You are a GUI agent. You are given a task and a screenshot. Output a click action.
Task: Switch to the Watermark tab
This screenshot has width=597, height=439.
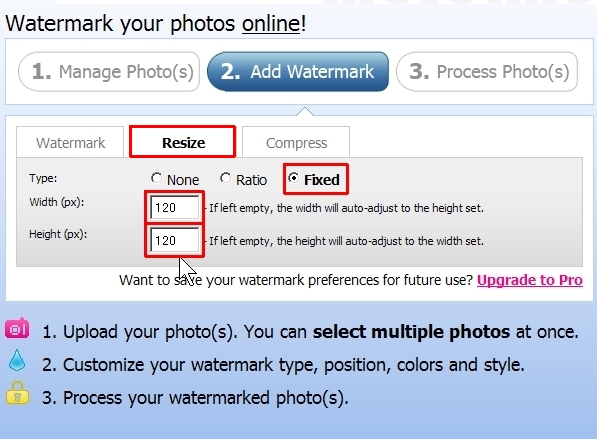click(70, 142)
